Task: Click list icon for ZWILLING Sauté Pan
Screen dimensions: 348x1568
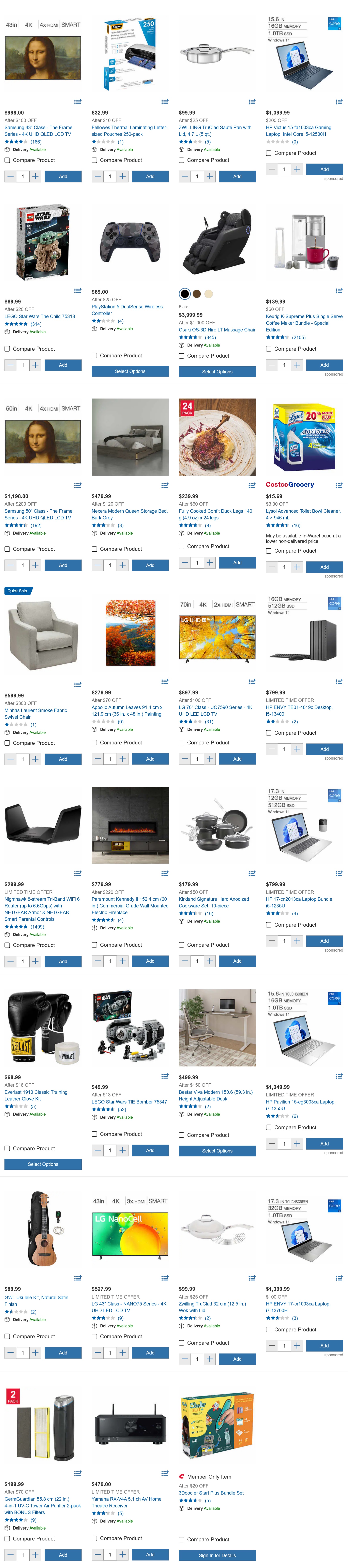Action: click(x=252, y=102)
